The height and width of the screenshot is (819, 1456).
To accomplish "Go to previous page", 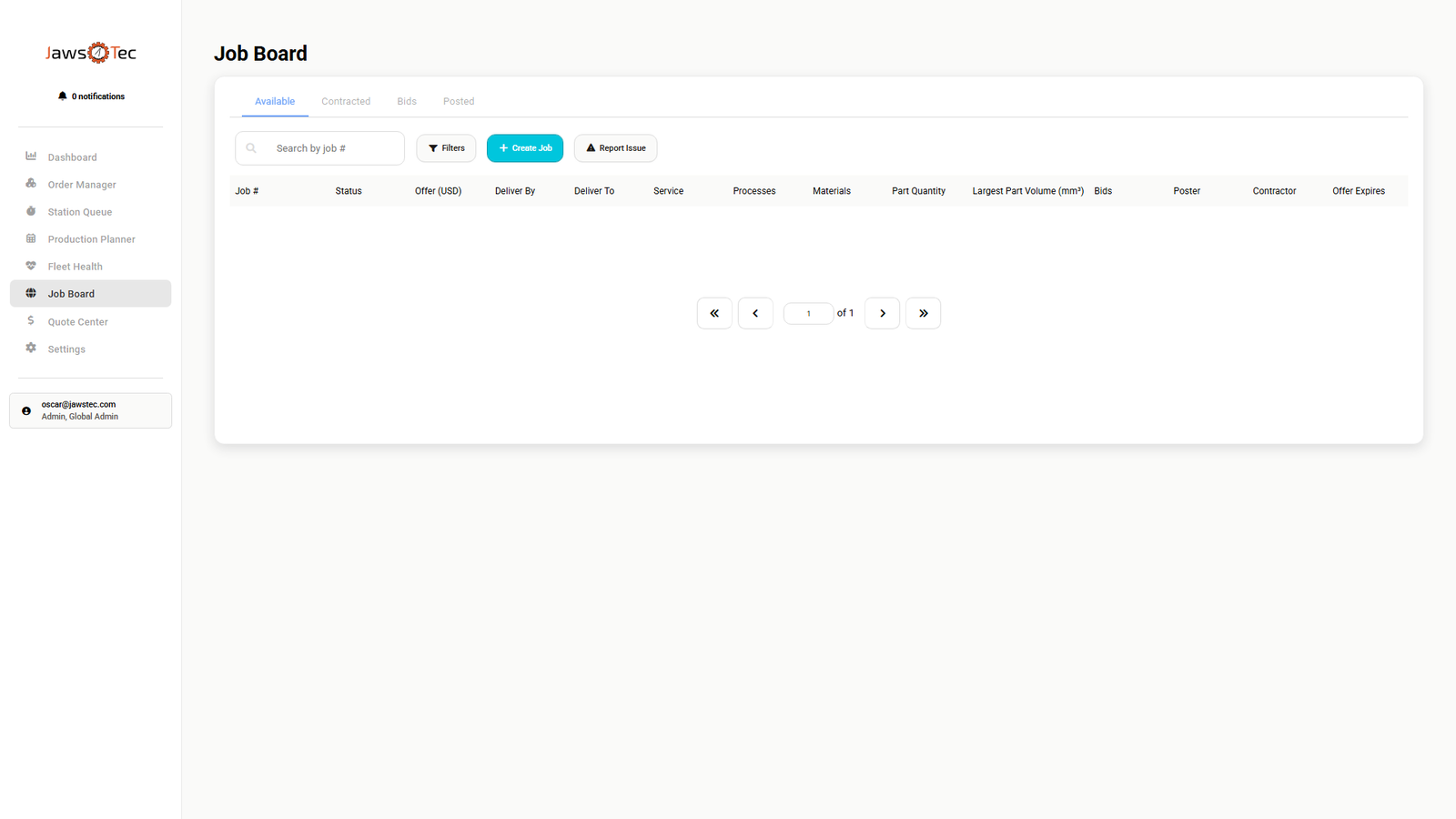I will [x=755, y=313].
